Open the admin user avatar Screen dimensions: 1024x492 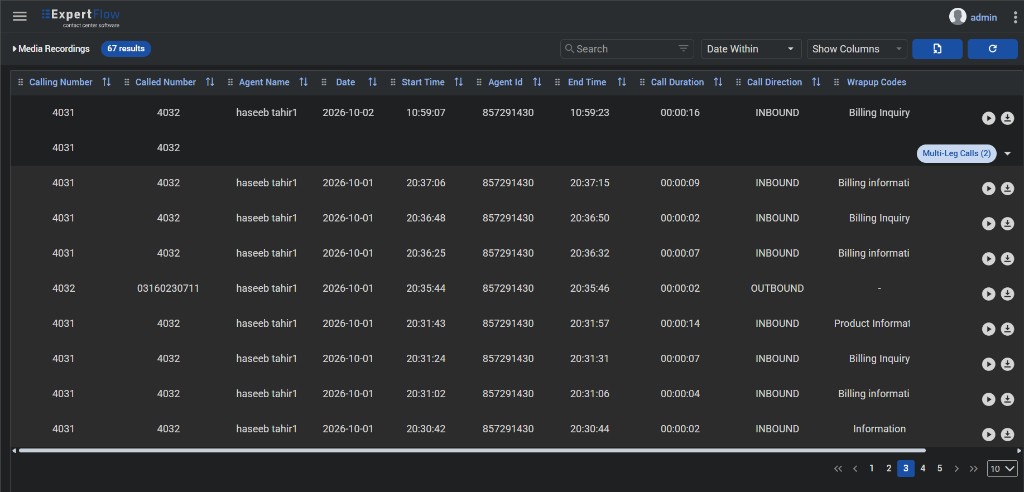pyautogui.click(x=957, y=17)
